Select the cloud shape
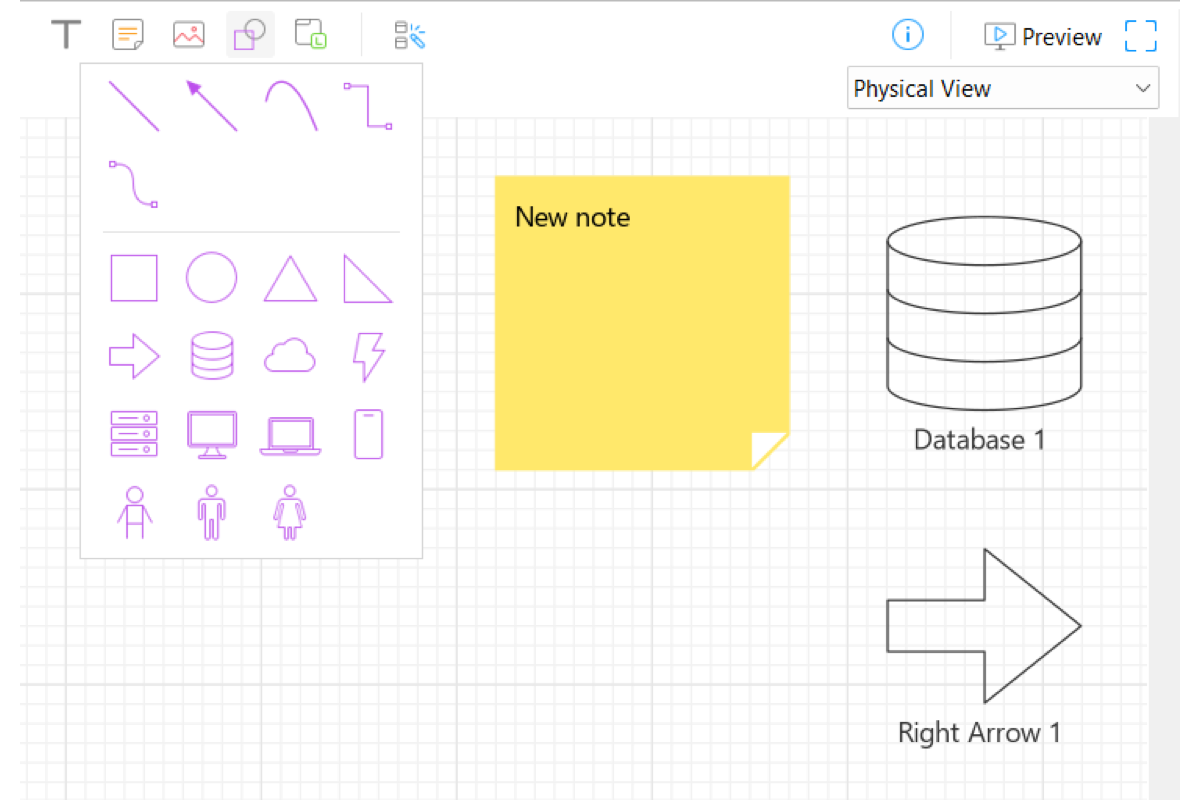Viewport: 1200px width, 800px height. coord(290,356)
